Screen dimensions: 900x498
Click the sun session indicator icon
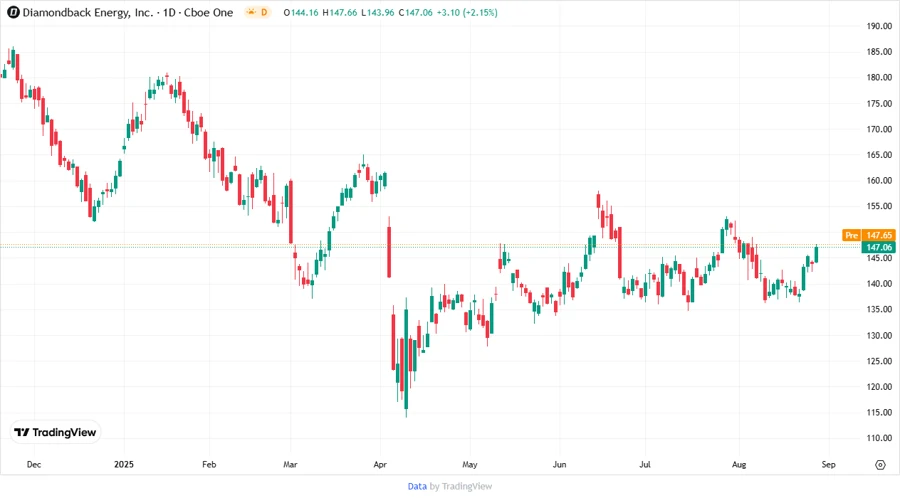tap(251, 12)
